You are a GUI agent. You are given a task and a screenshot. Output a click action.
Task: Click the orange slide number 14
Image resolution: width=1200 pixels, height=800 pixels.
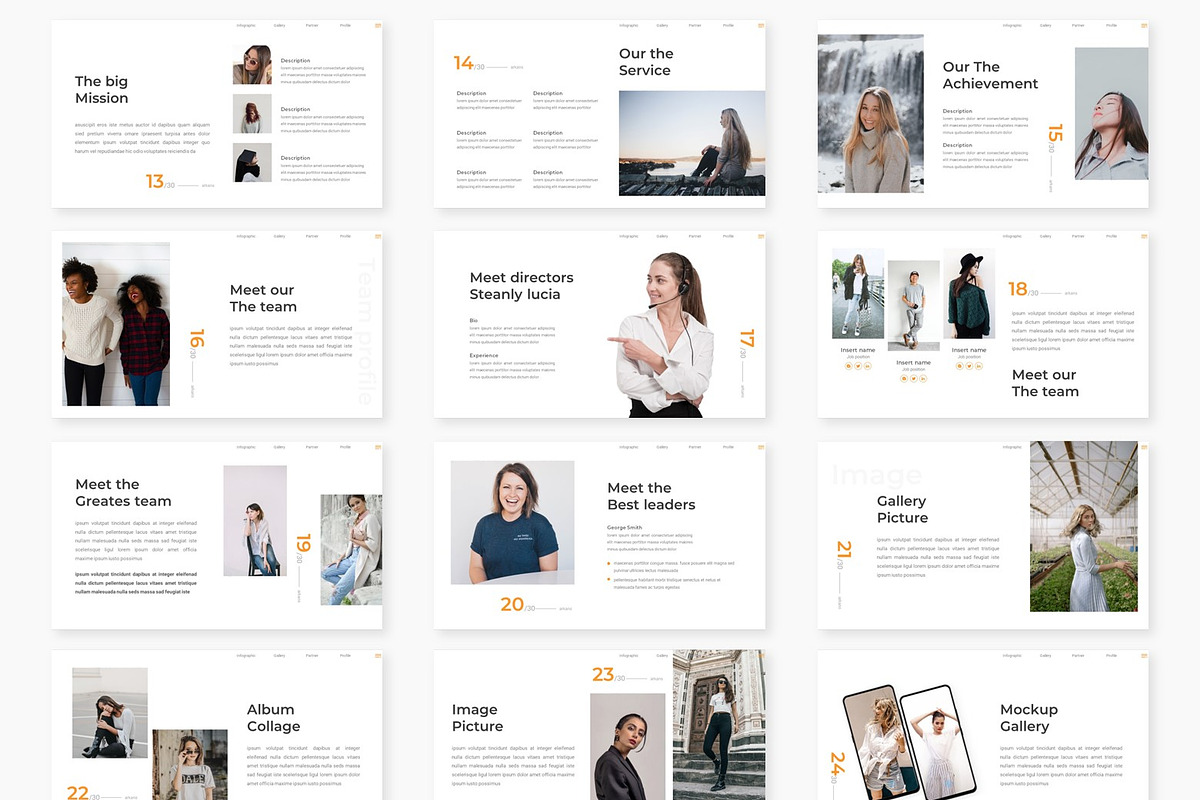click(x=463, y=63)
